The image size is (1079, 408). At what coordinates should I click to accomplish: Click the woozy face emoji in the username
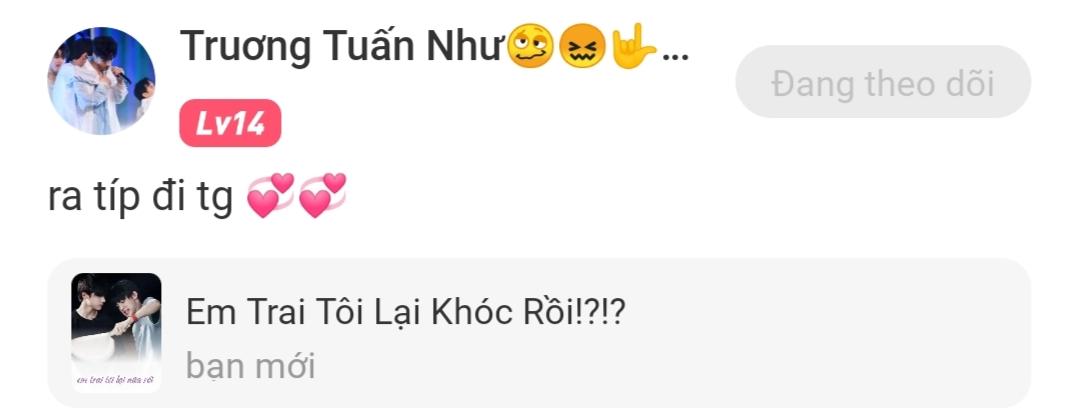(530, 46)
